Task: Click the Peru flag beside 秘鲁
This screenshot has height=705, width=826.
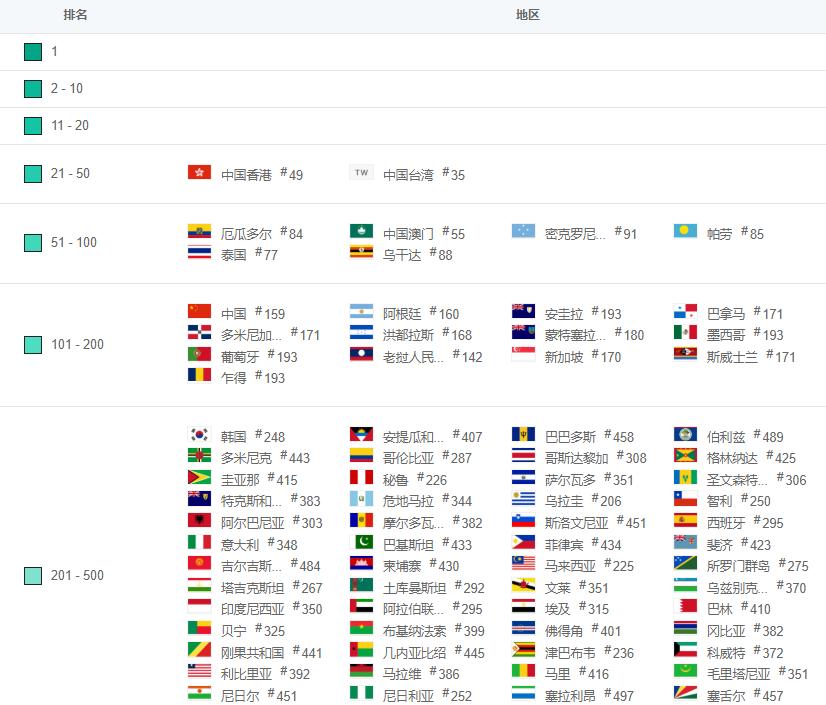Action: pyautogui.click(x=361, y=477)
